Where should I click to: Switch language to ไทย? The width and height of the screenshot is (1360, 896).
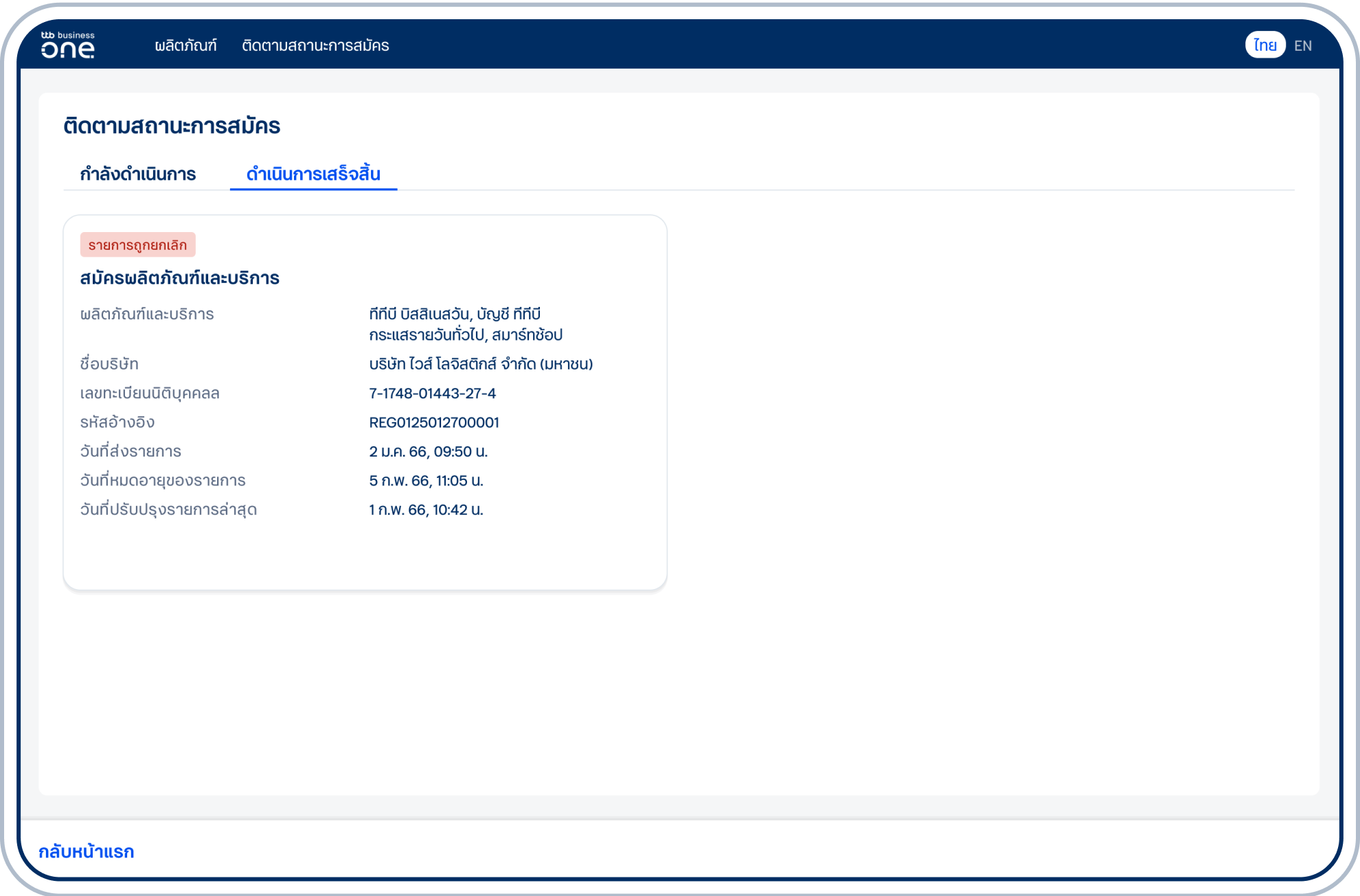click(1265, 45)
